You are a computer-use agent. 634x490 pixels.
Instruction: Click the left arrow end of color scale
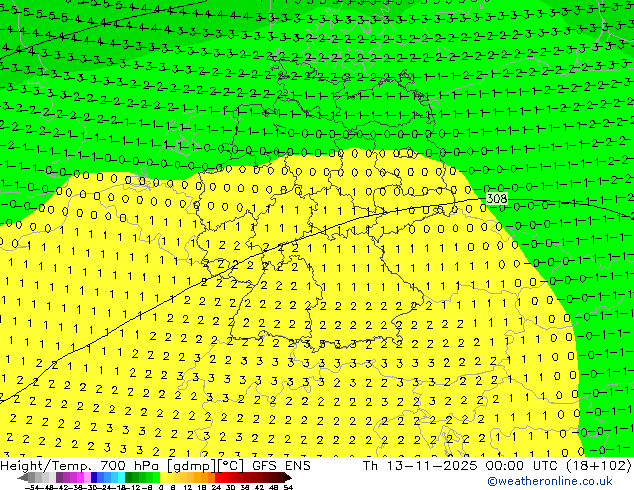(x=23, y=477)
